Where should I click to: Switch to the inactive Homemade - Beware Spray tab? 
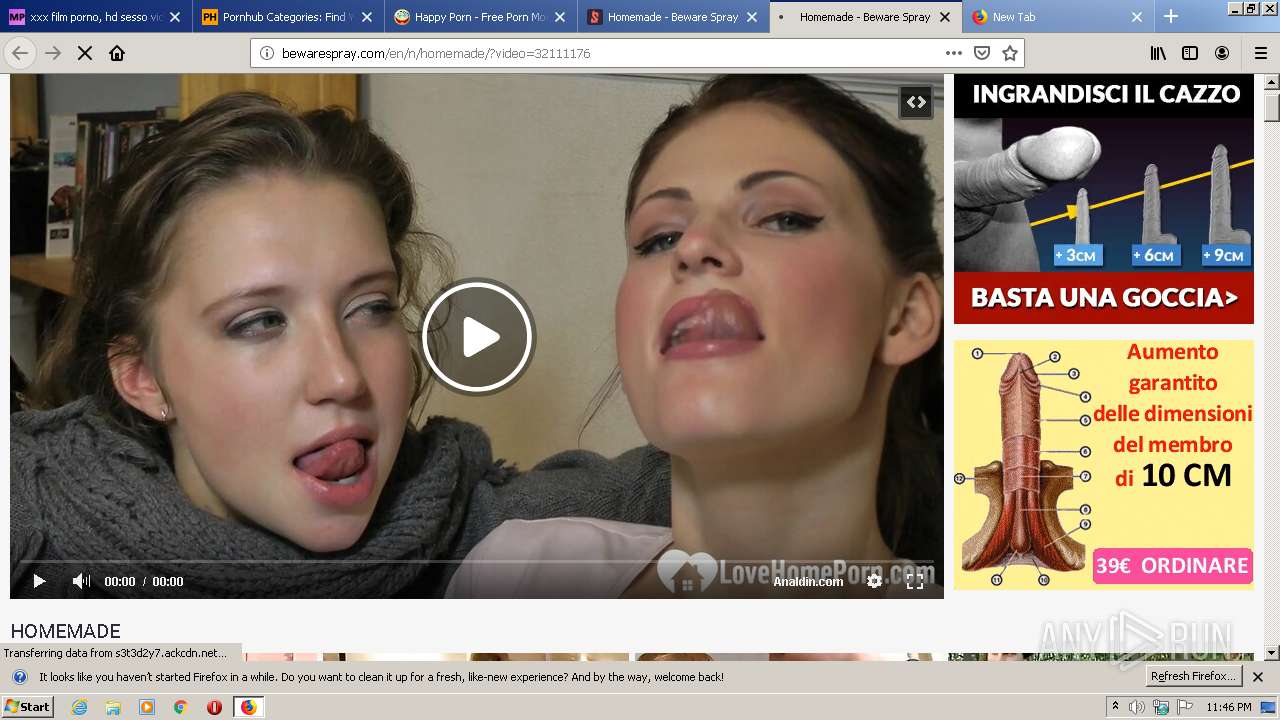673,17
